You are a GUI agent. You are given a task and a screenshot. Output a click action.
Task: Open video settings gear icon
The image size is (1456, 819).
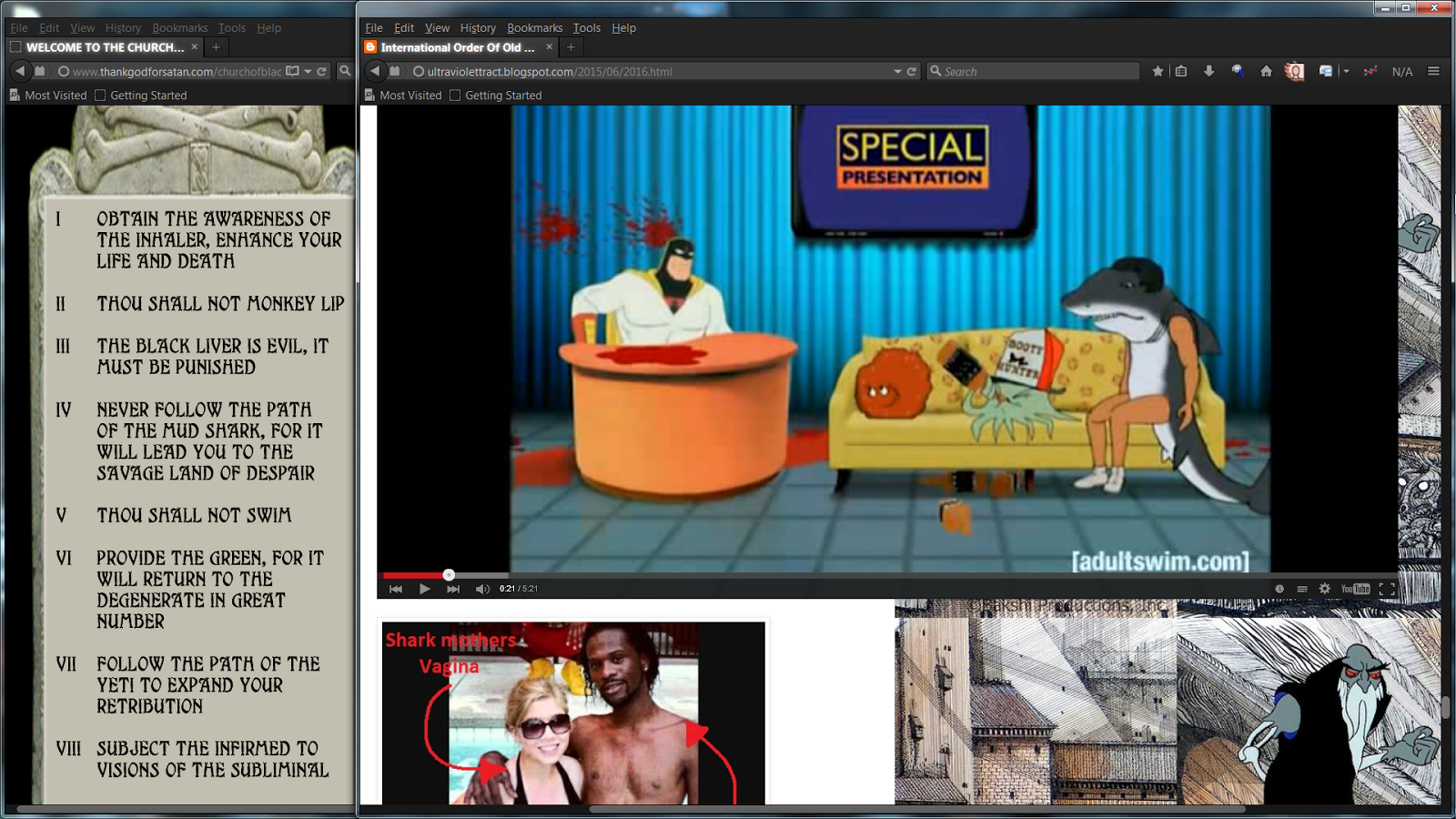(x=1325, y=589)
